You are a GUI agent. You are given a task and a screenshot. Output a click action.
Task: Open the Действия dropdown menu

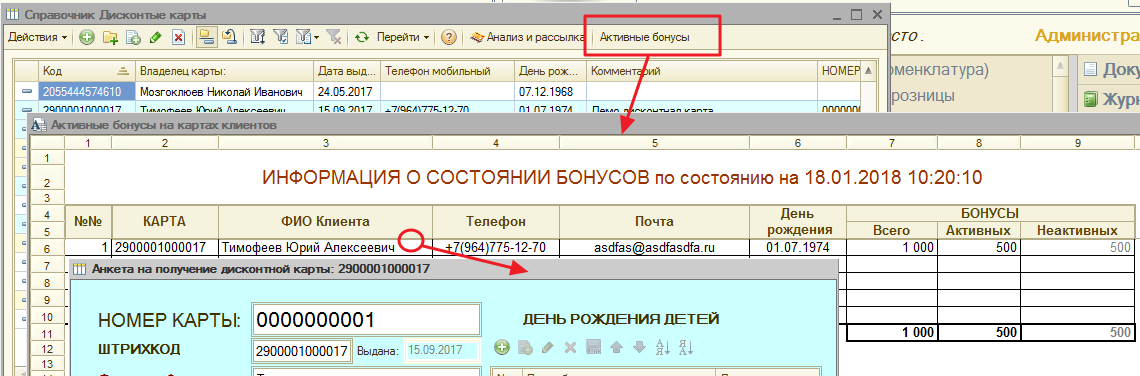(37, 37)
